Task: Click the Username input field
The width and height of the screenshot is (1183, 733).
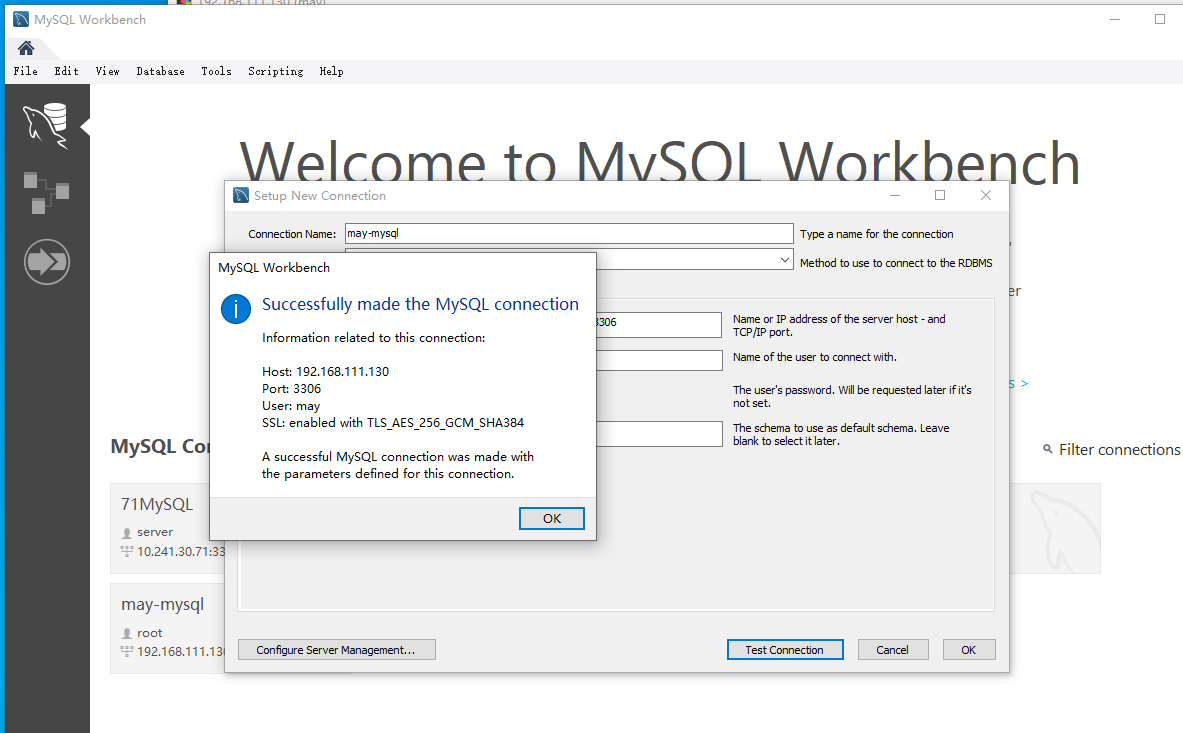Action: click(x=659, y=360)
